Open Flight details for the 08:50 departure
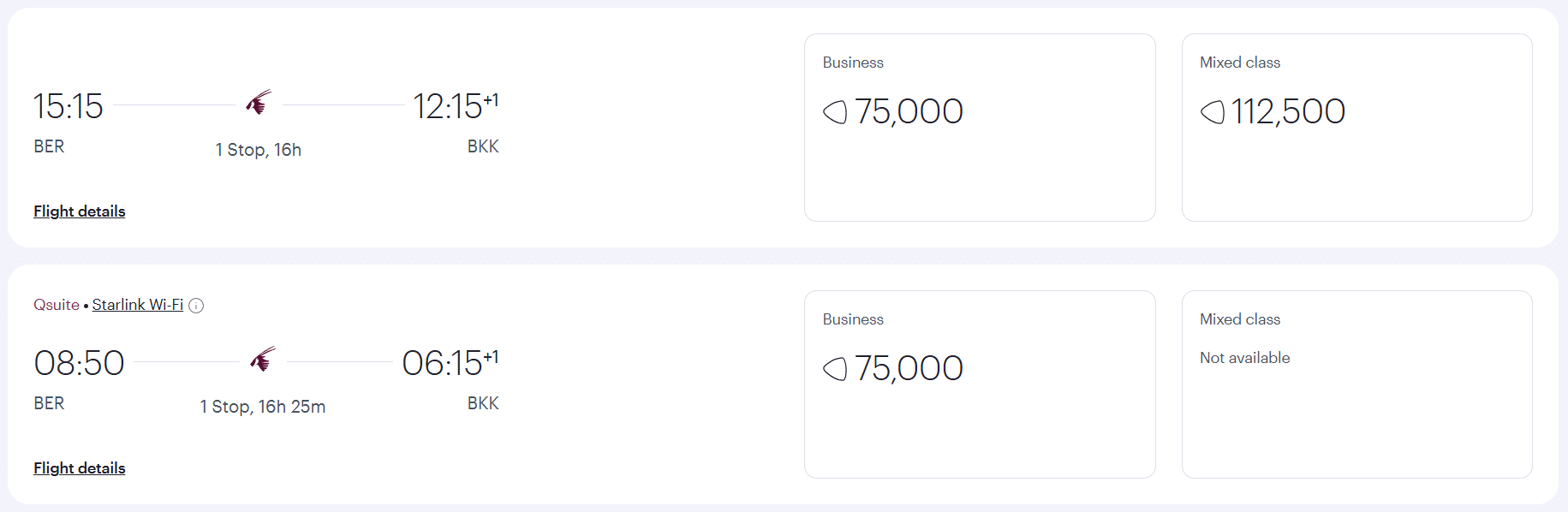The height and width of the screenshot is (512, 1568). [79, 468]
